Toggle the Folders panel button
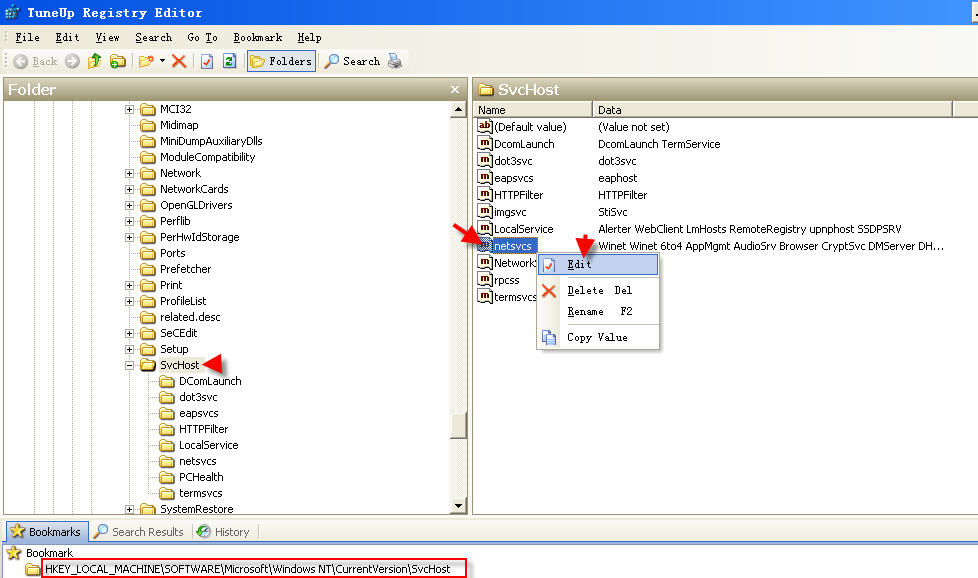The image size is (978, 578). click(x=281, y=61)
